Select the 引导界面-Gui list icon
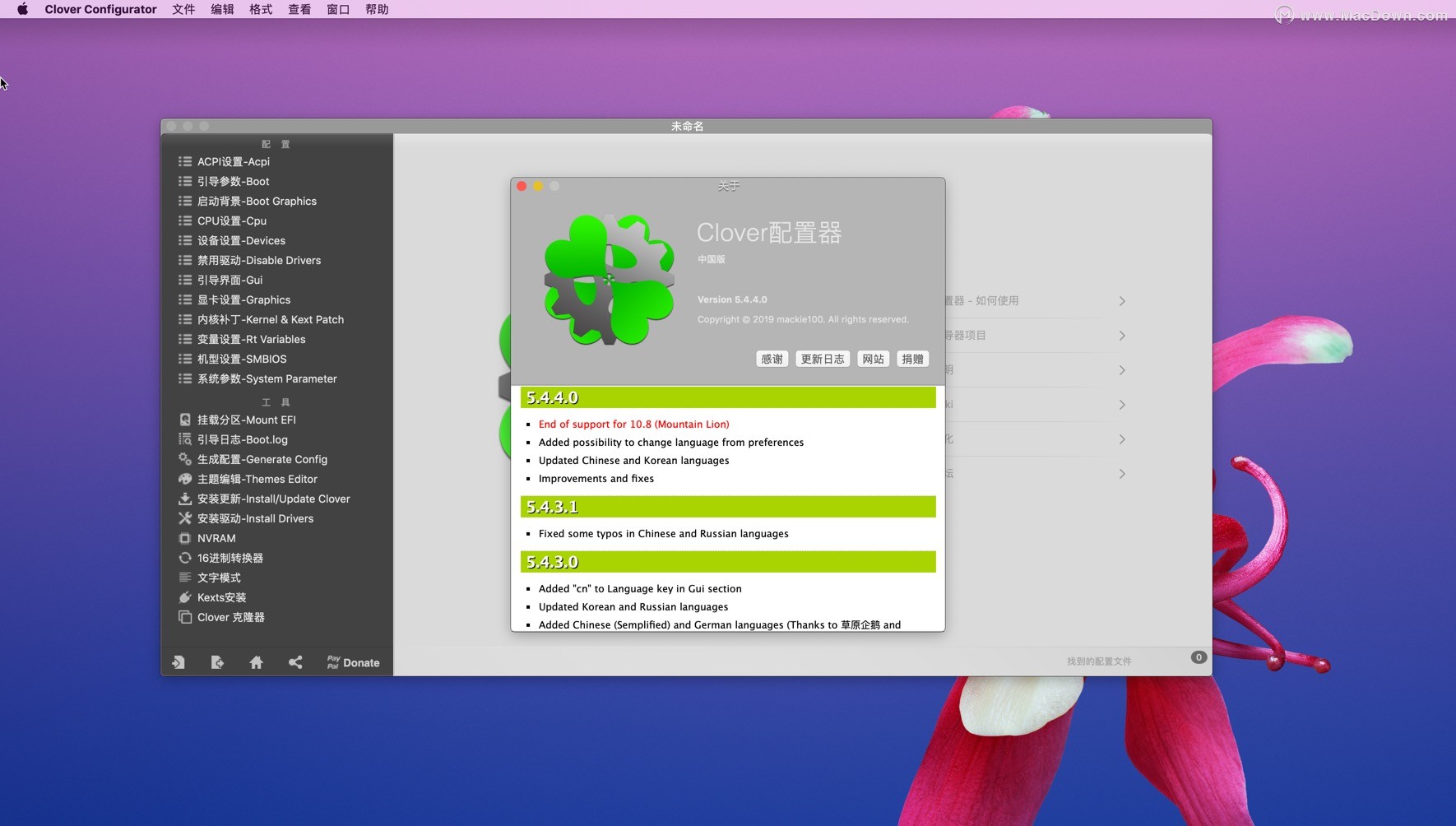Viewport: 1456px width, 826px height. pyautogui.click(x=185, y=280)
